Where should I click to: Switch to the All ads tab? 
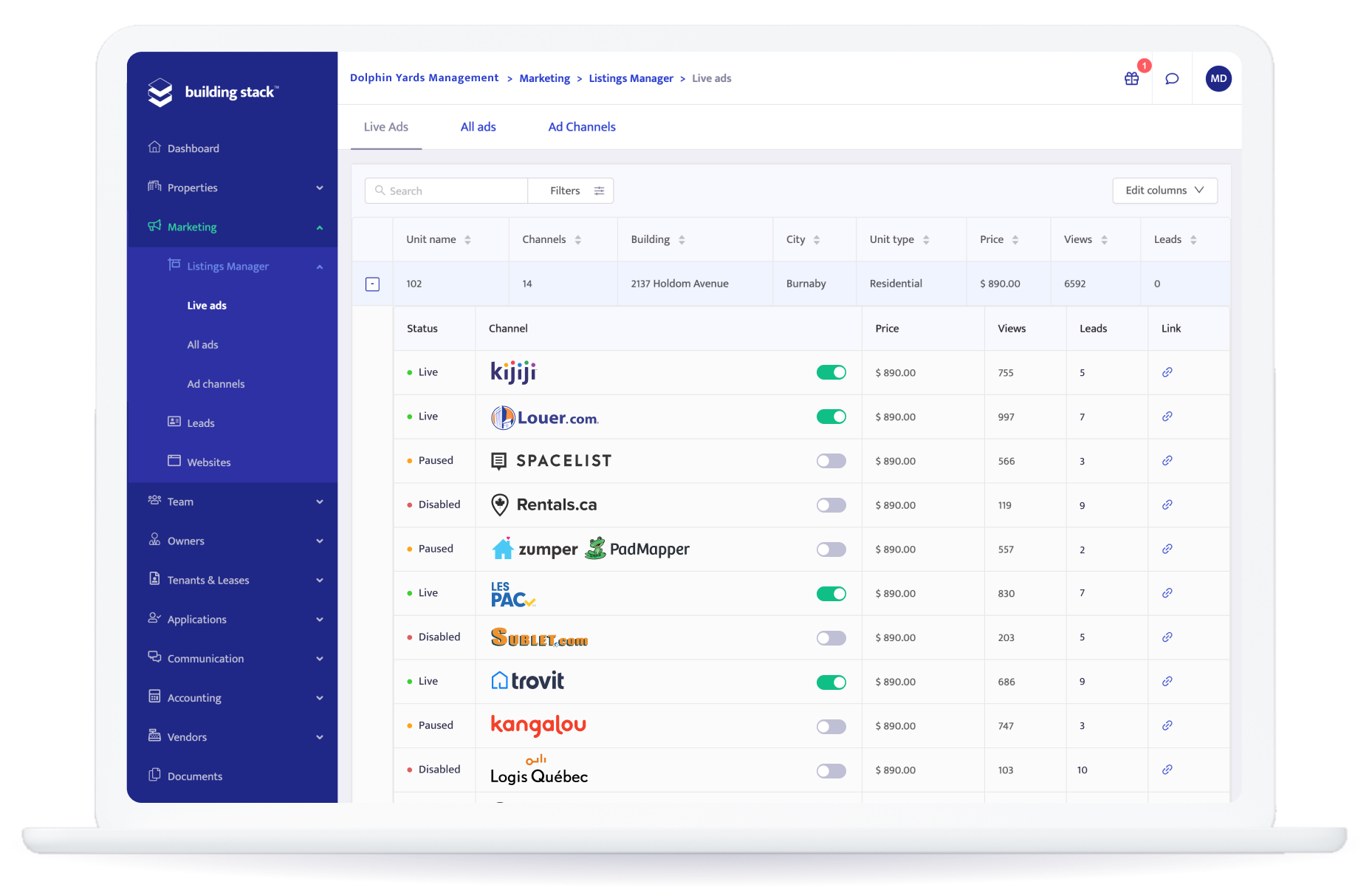click(479, 127)
